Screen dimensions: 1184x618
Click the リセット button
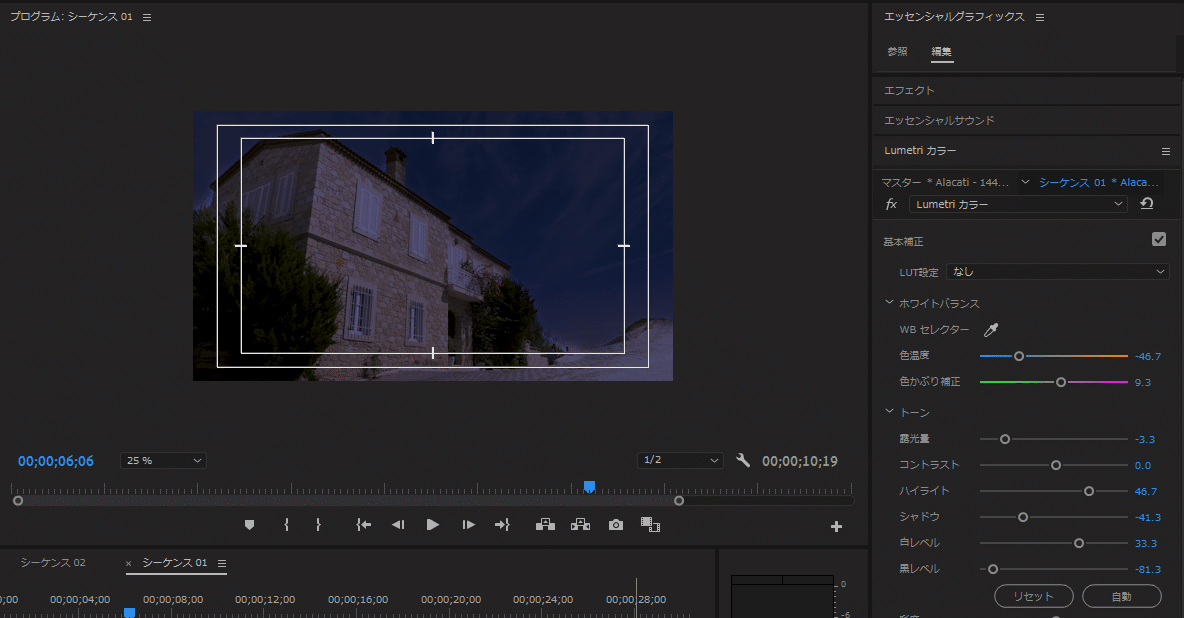pos(1034,596)
